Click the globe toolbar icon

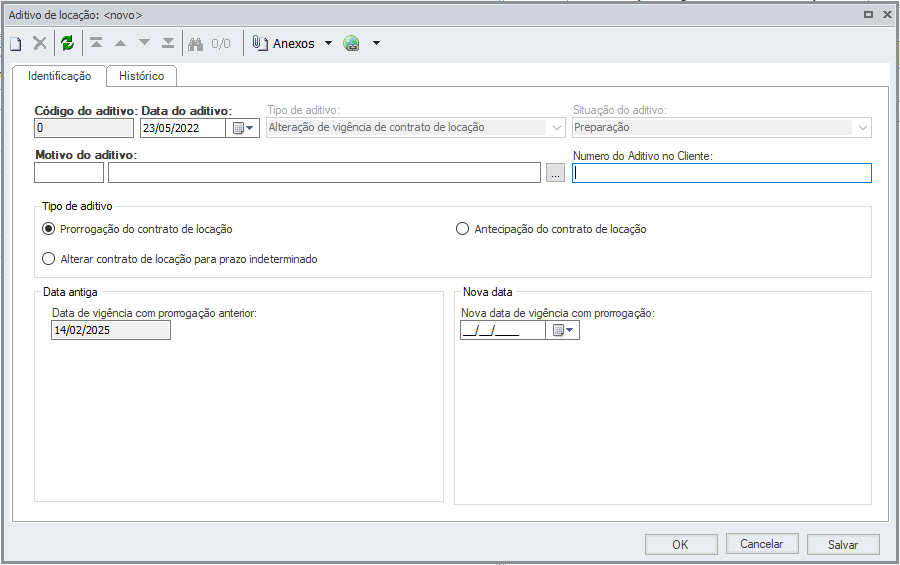(351, 43)
